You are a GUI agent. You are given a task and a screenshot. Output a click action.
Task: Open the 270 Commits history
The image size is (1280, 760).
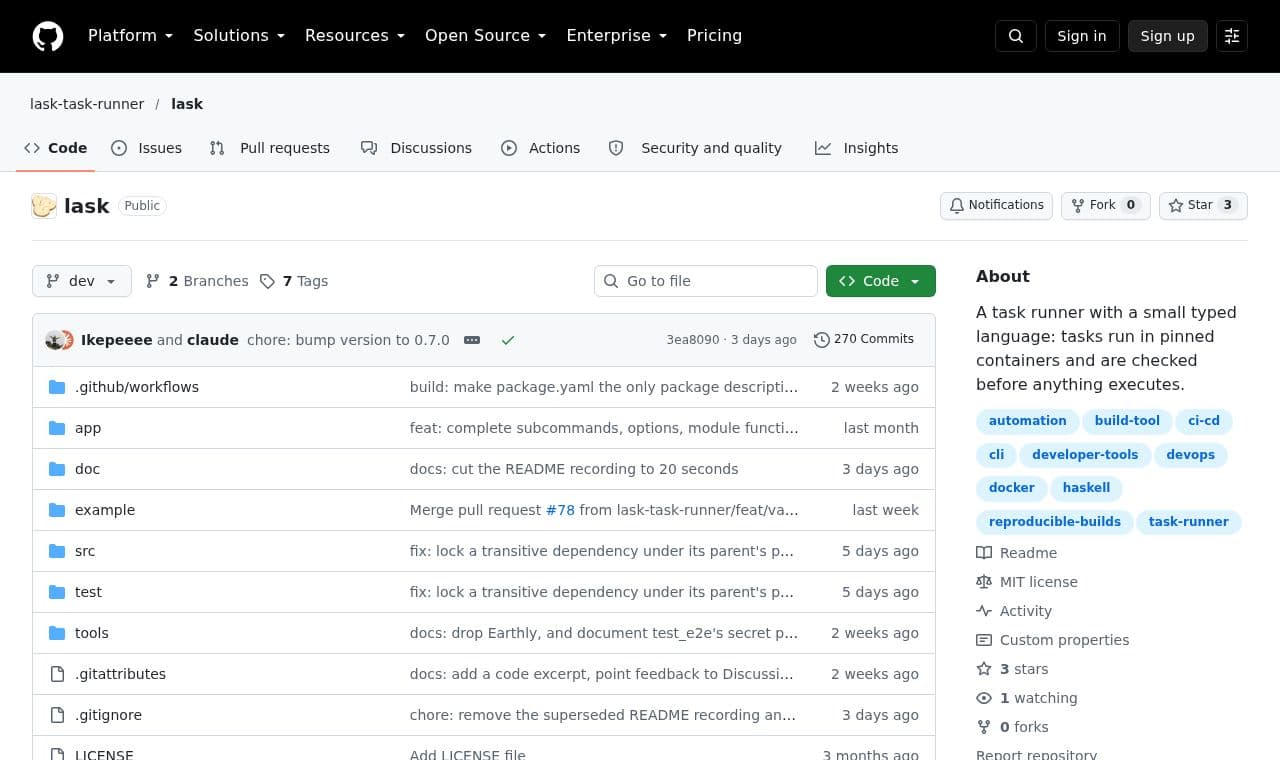[864, 339]
